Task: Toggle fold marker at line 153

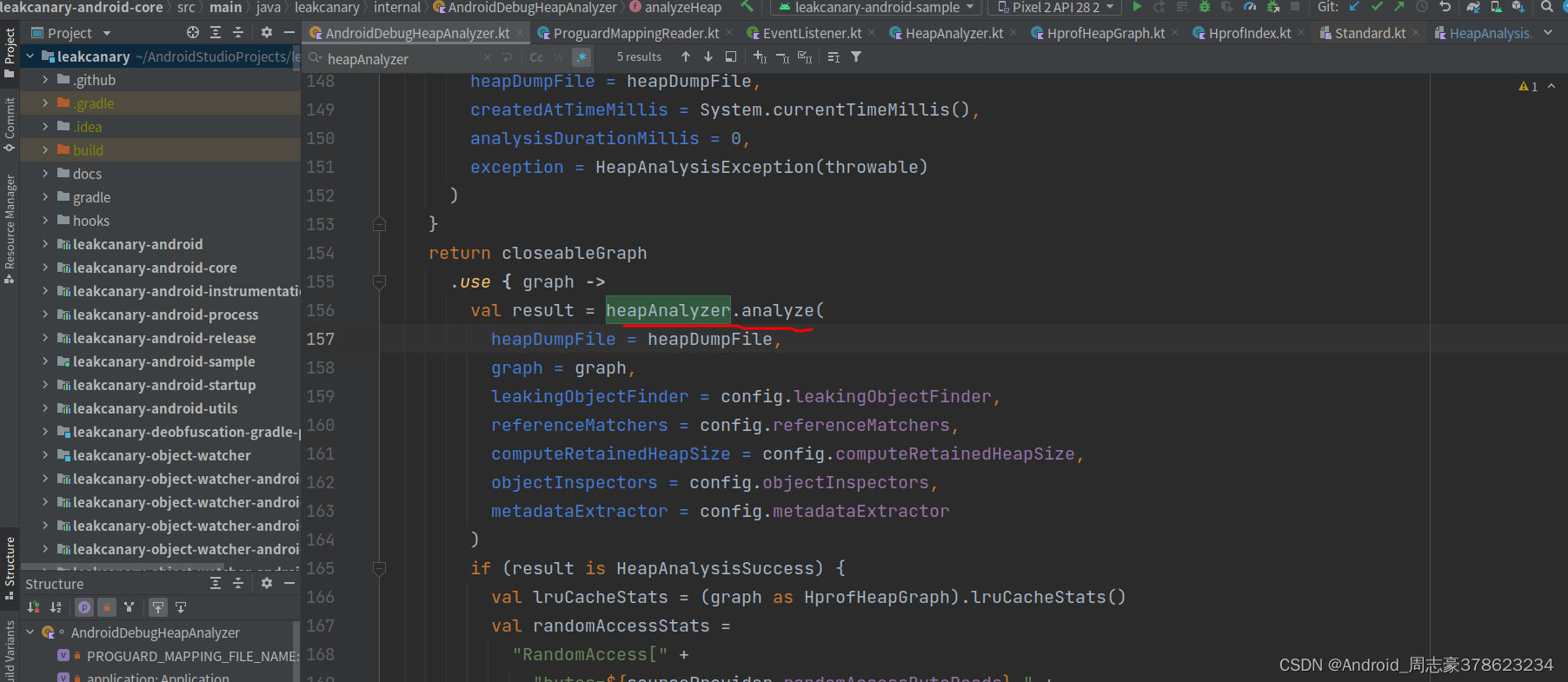Action: pos(379,224)
